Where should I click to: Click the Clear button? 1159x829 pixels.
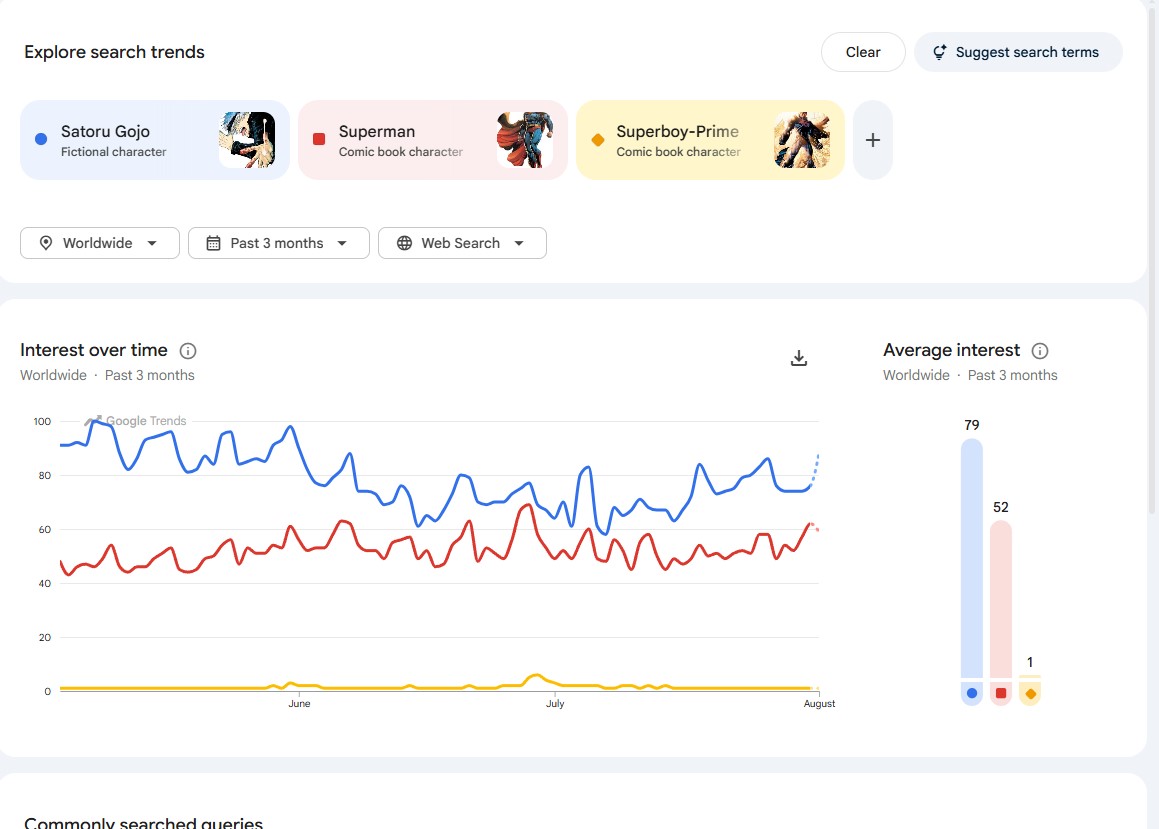(863, 52)
